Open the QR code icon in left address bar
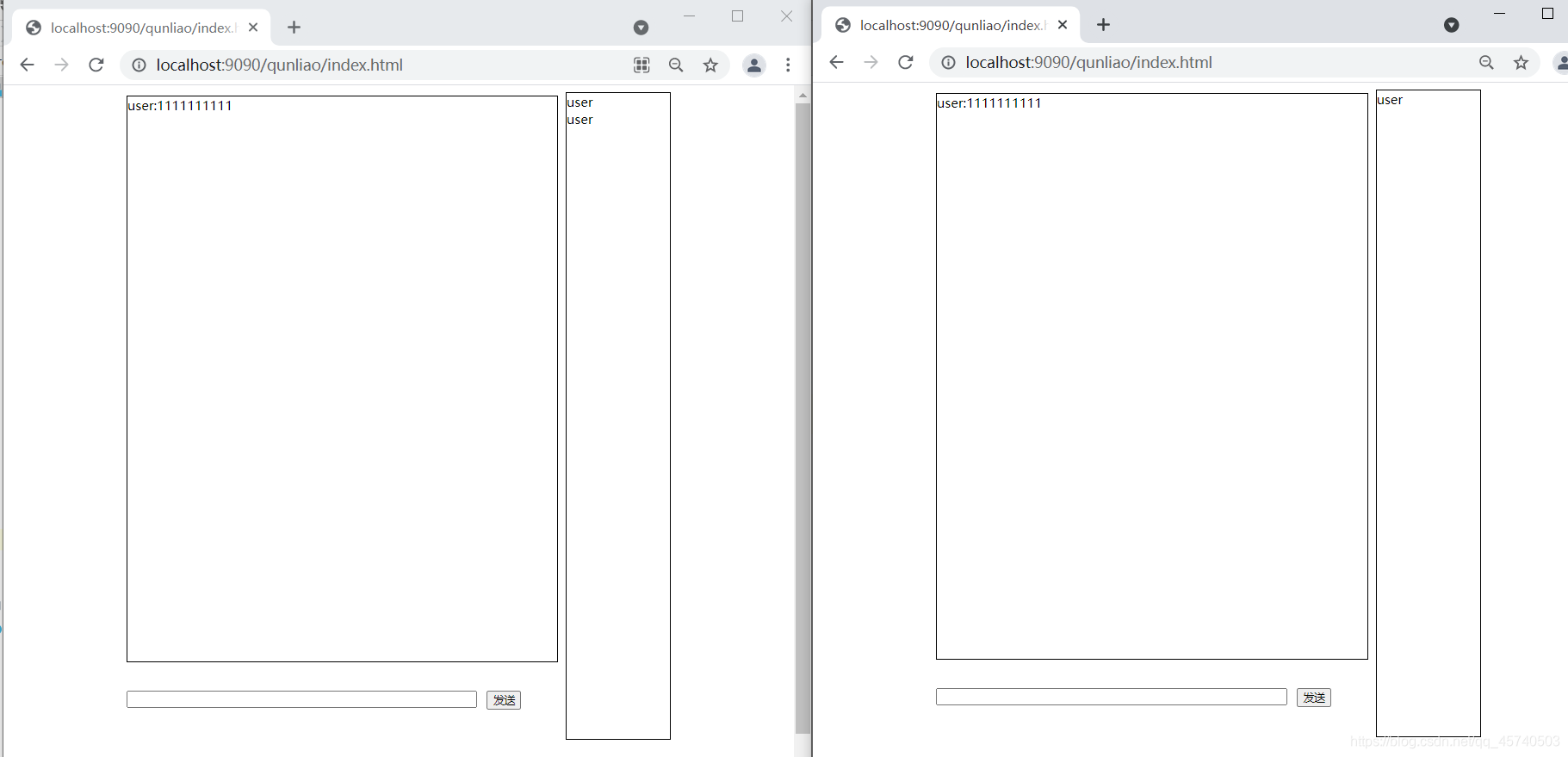Viewport: 1568px width, 757px height. tap(641, 65)
